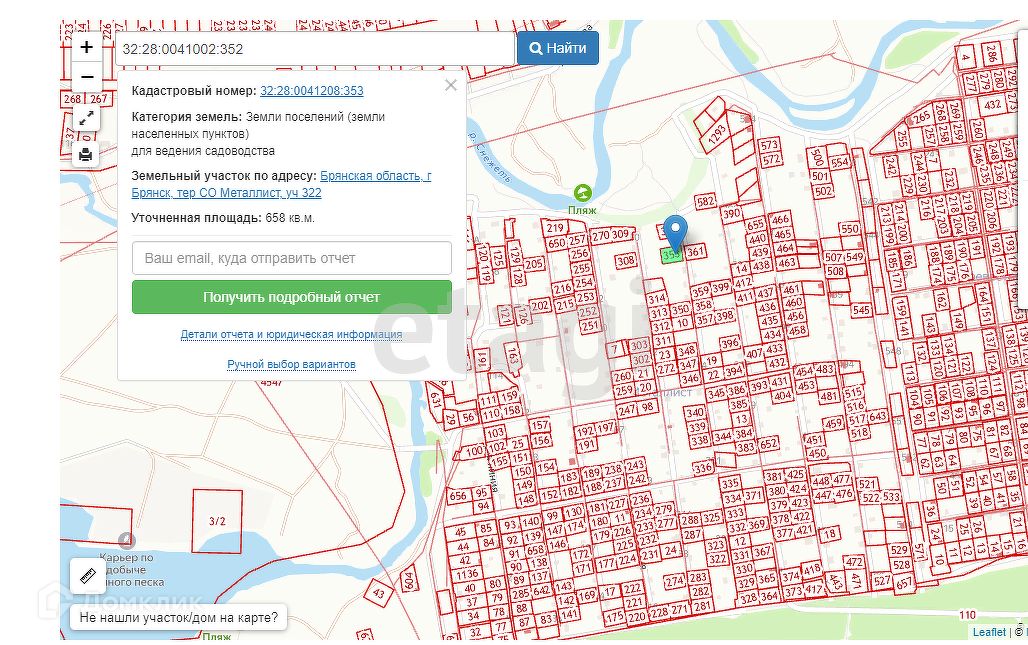1028x645 pixels.
Task: Click the Карьер quarry map icon
Action: click(126, 540)
